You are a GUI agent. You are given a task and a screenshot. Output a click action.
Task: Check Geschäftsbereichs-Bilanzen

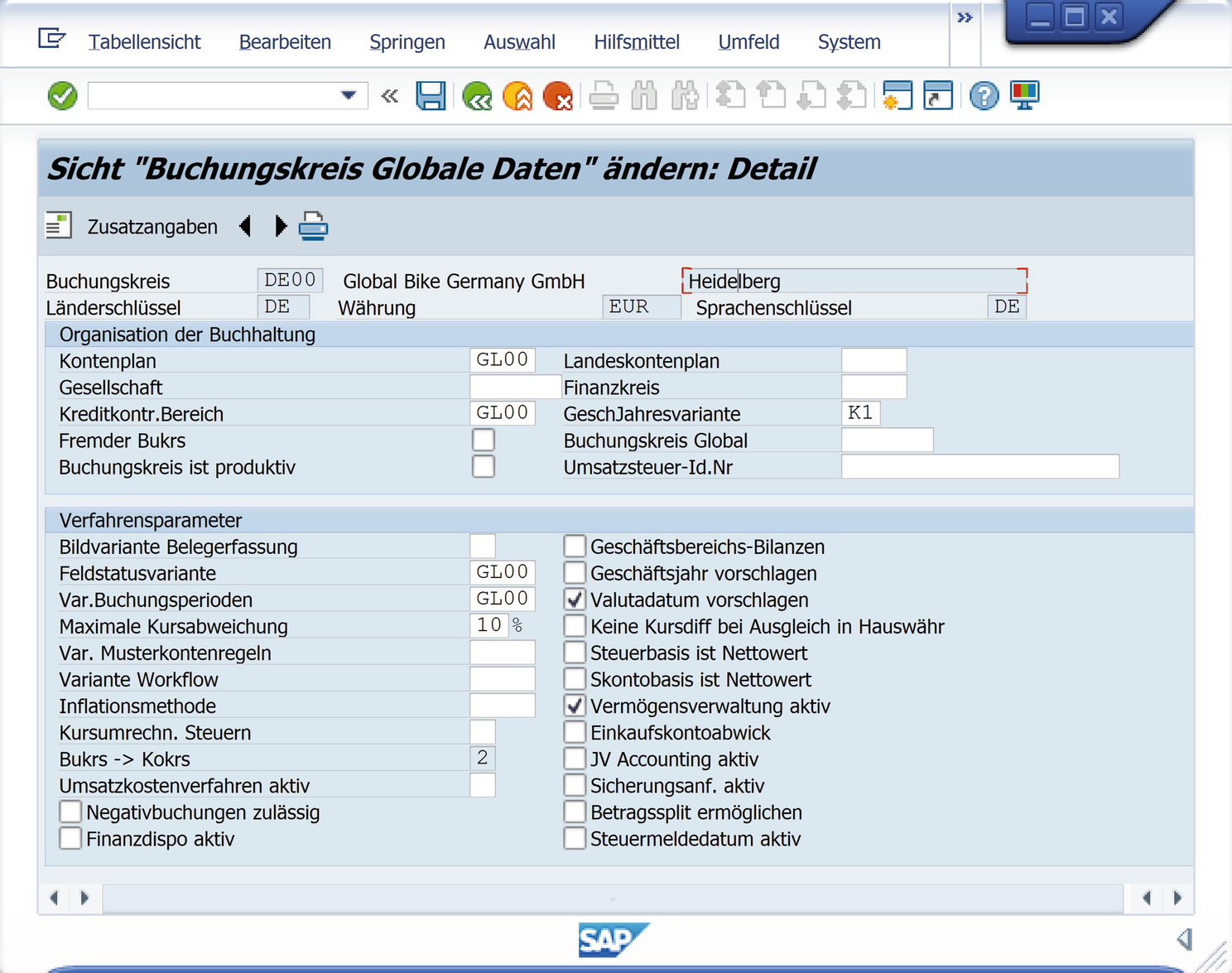coord(575,546)
